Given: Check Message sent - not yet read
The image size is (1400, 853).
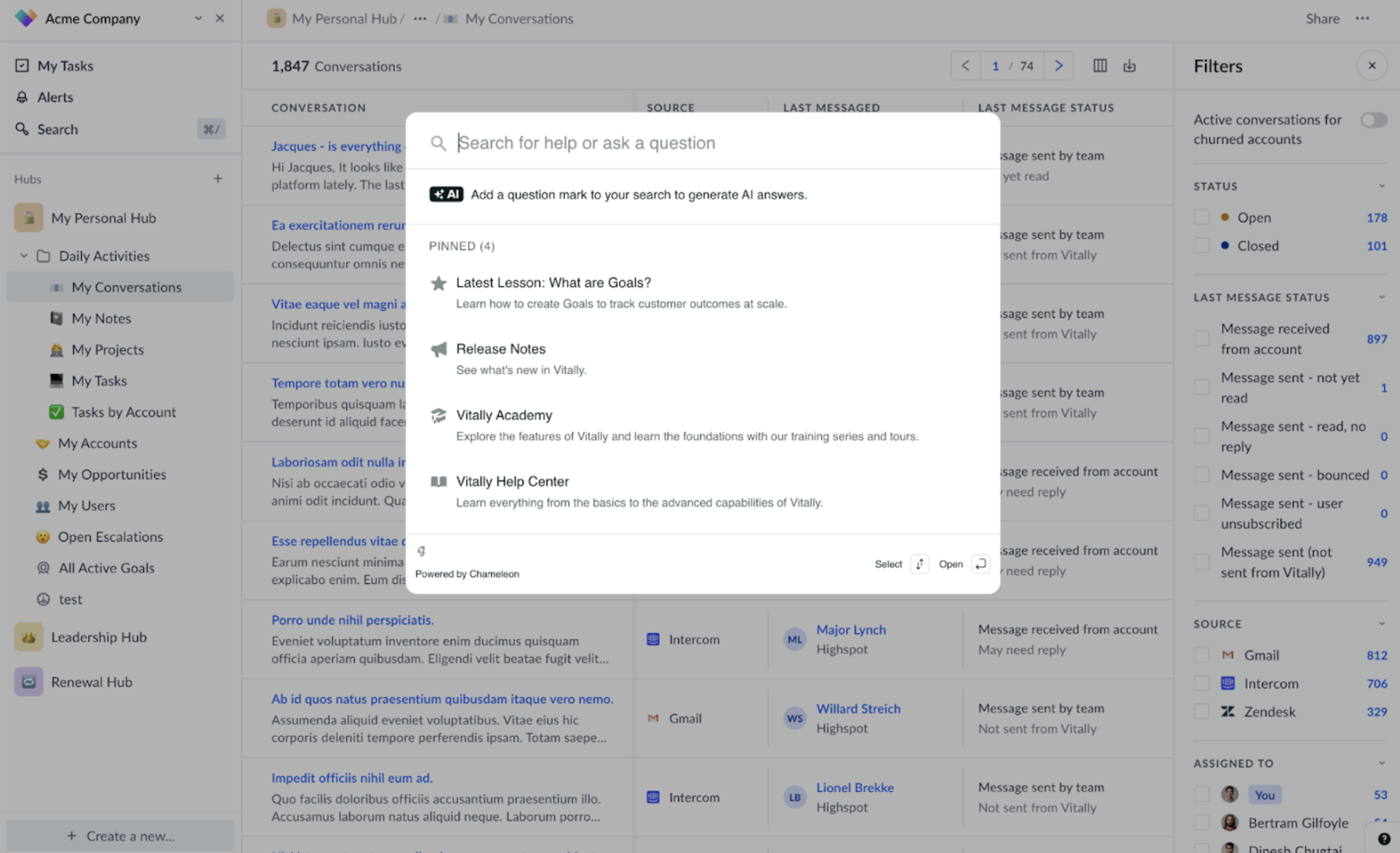Looking at the screenshot, I should (1201, 387).
